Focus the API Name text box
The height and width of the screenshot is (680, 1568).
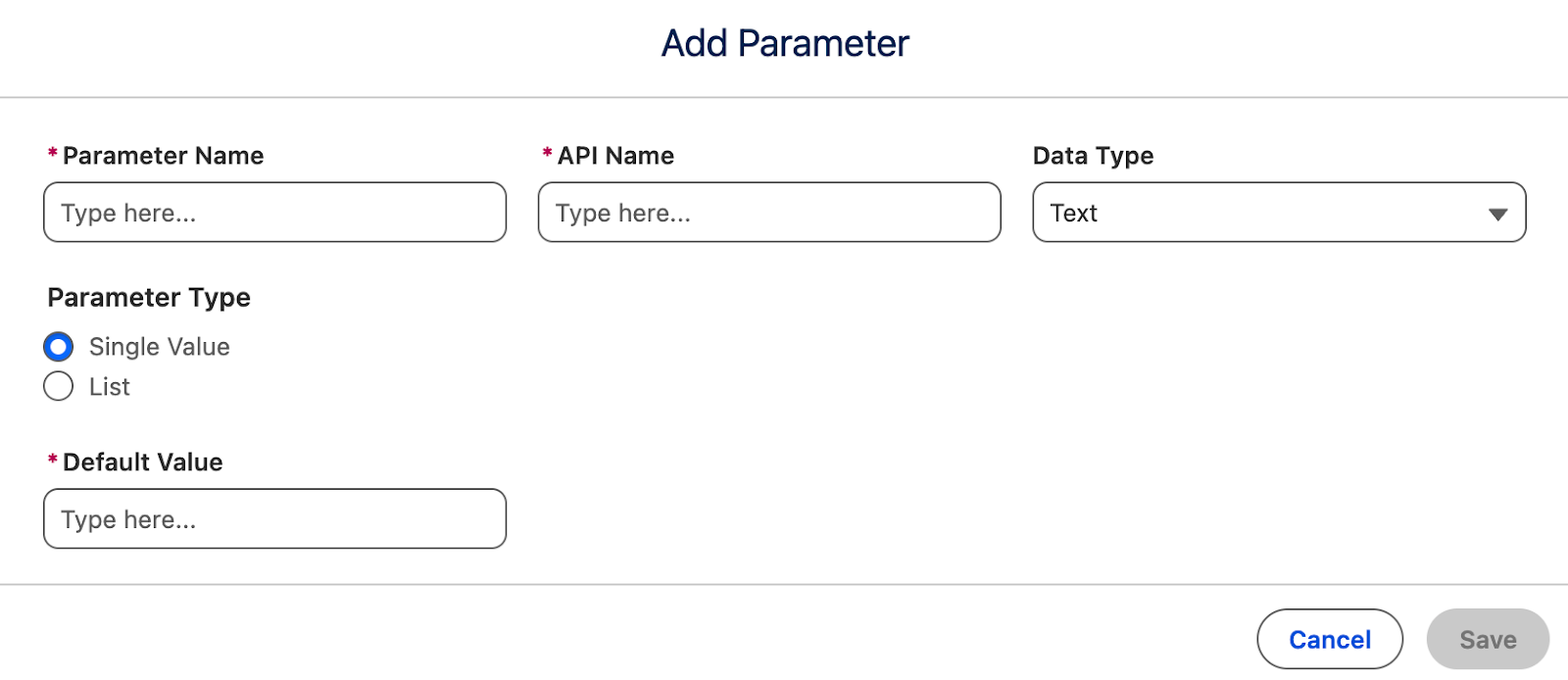point(769,212)
